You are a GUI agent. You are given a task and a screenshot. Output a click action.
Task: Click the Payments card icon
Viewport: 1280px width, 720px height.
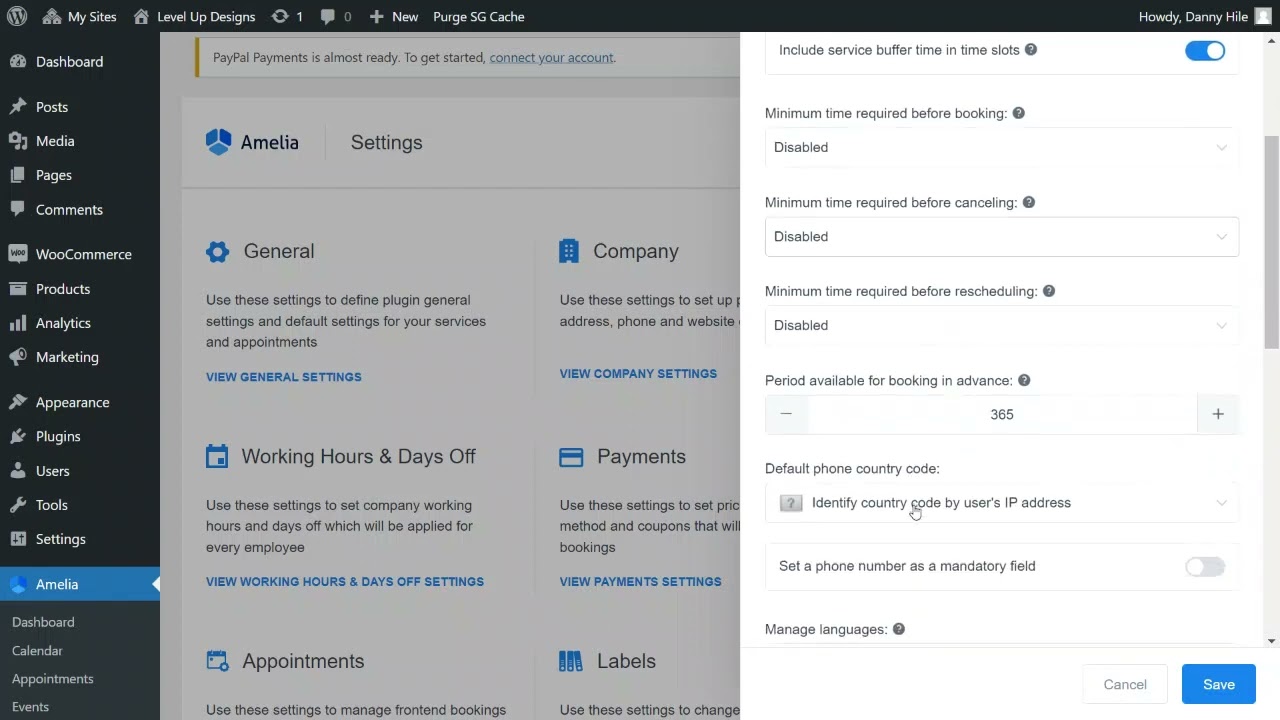571,457
